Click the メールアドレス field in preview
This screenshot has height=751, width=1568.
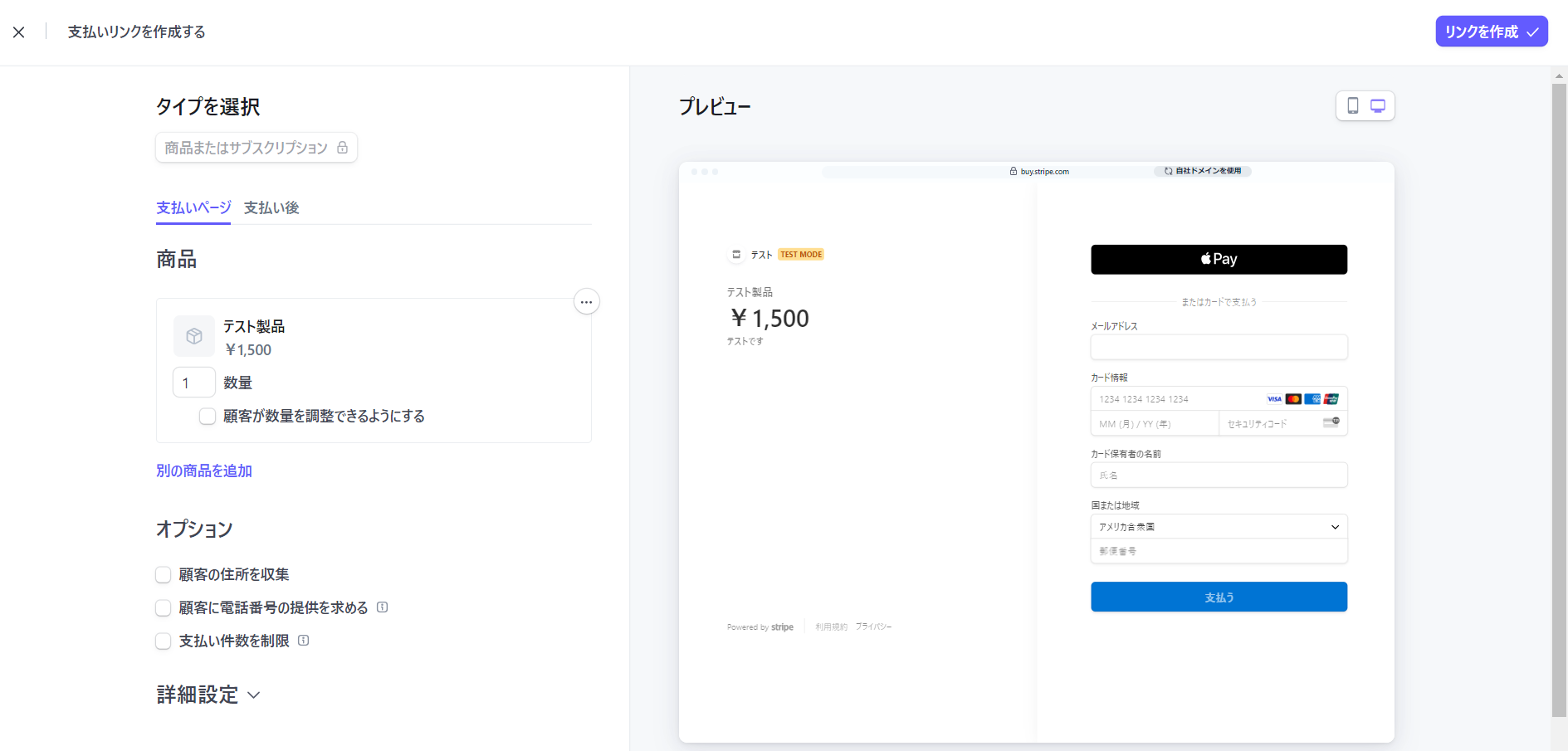[x=1219, y=347]
